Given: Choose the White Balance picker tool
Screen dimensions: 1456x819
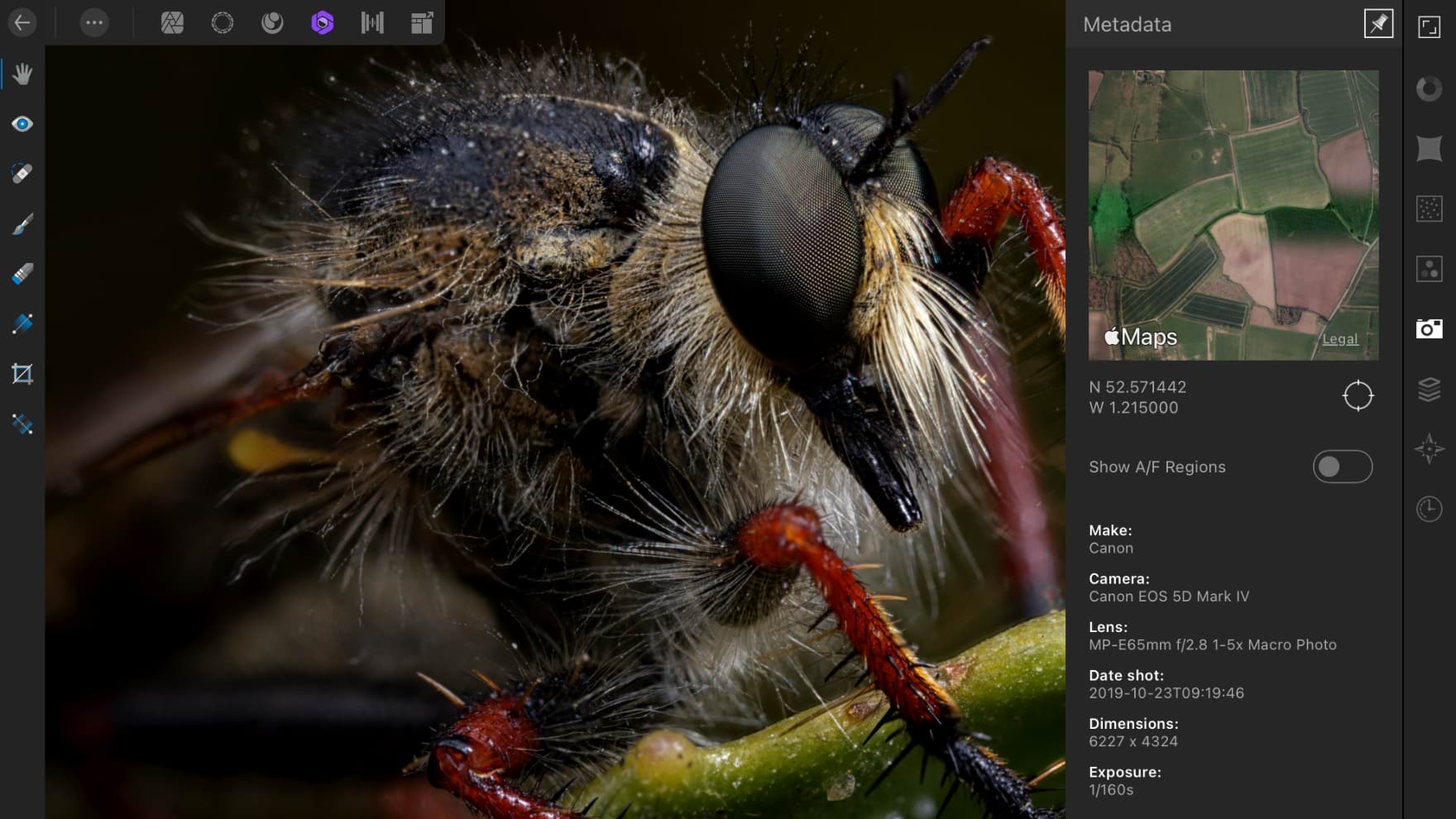Looking at the screenshot, I should click(x=22, y=424).
